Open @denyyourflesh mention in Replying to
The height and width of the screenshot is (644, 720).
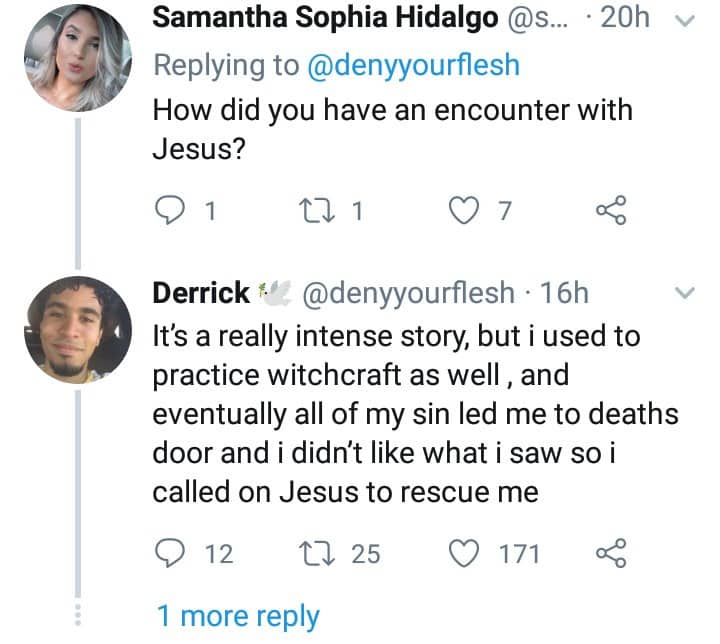click(411, 66)
